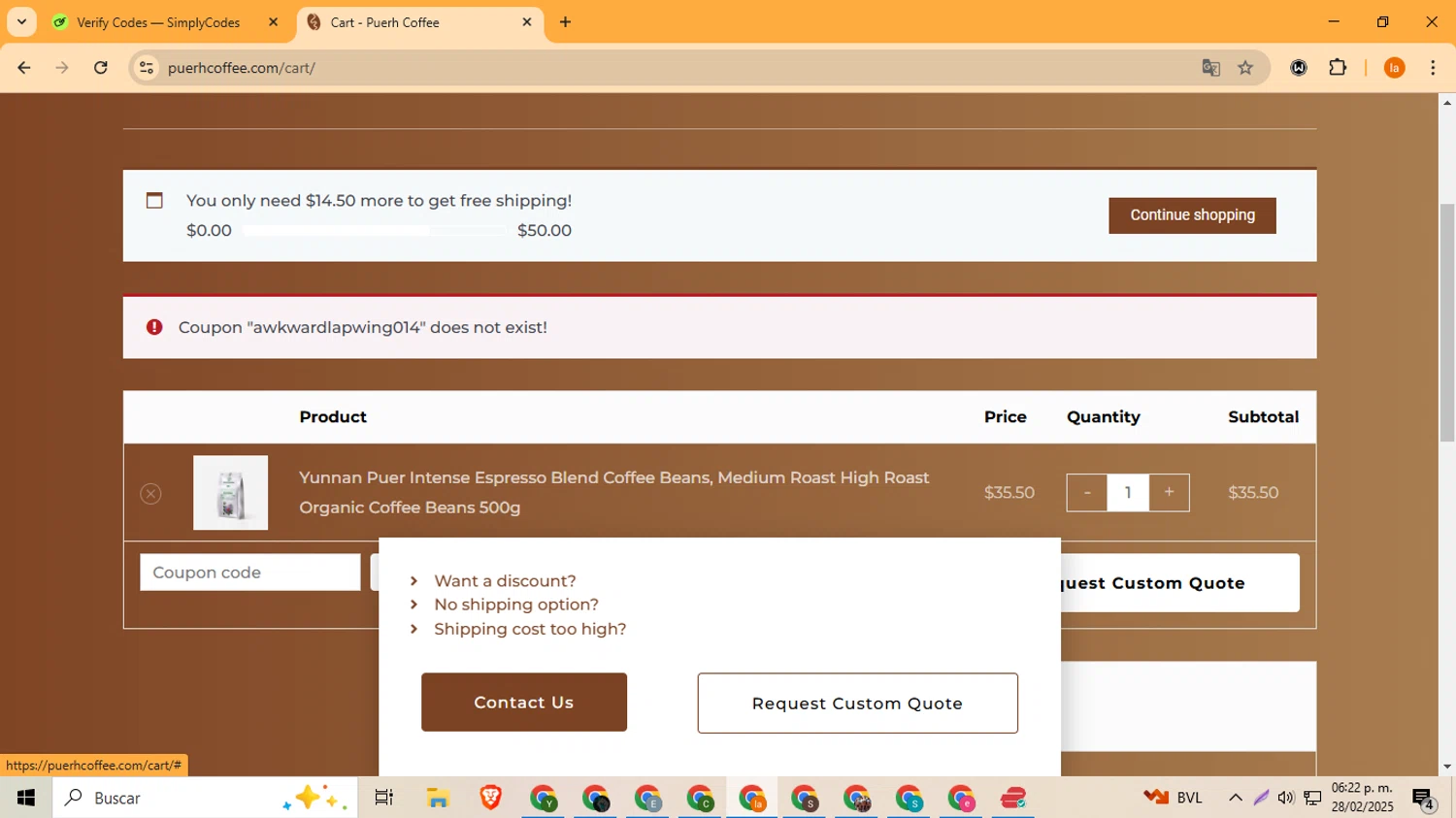Image resolution: width=1456 pixels, height=818 pixels.
Task: Open the red app icon on taskbar
Action: coord(1013,798)
